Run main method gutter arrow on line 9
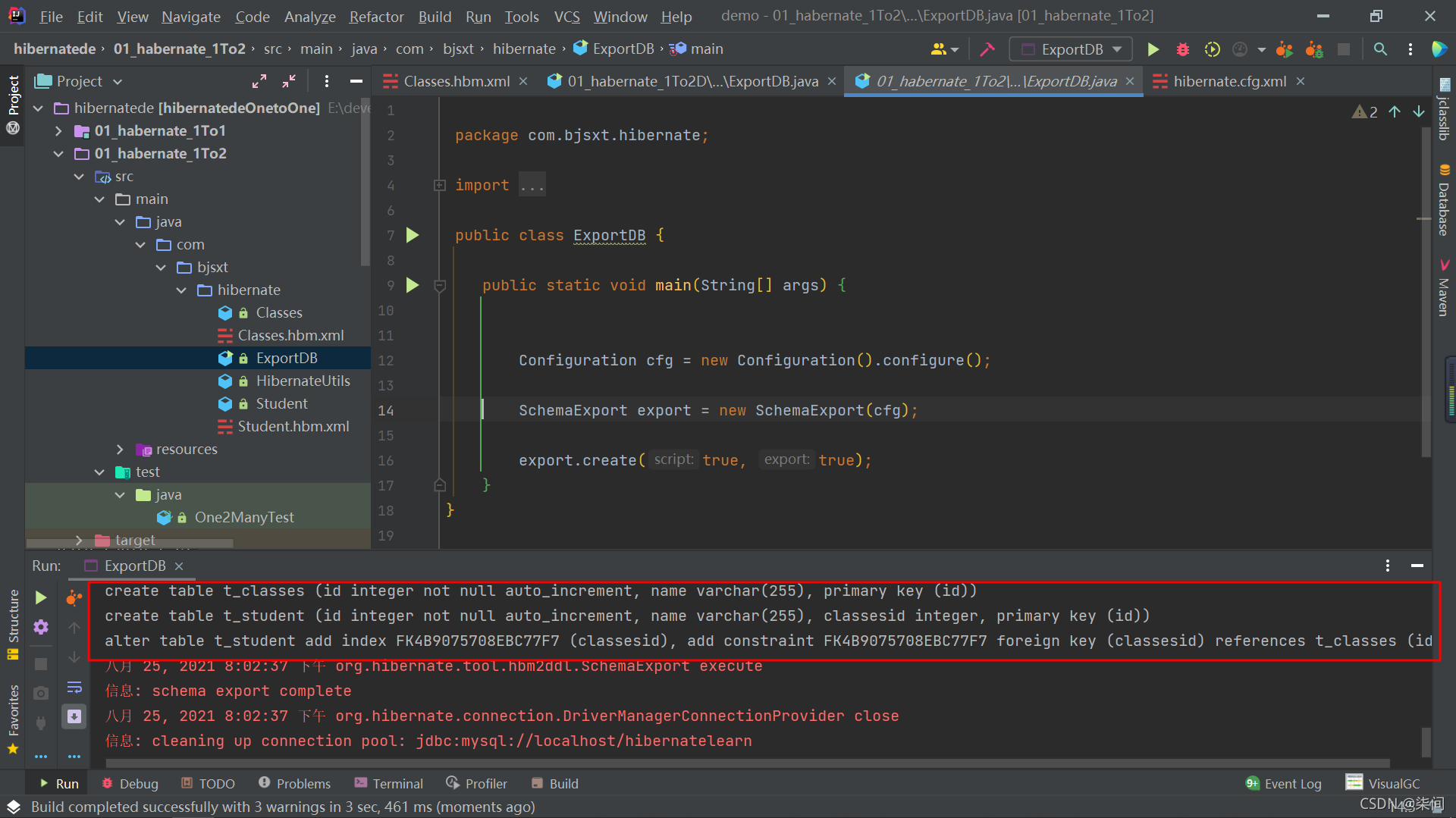Image resolution: width=1456 pixels, height=818 pixels. pyautogui.click(x=413, y=285)
